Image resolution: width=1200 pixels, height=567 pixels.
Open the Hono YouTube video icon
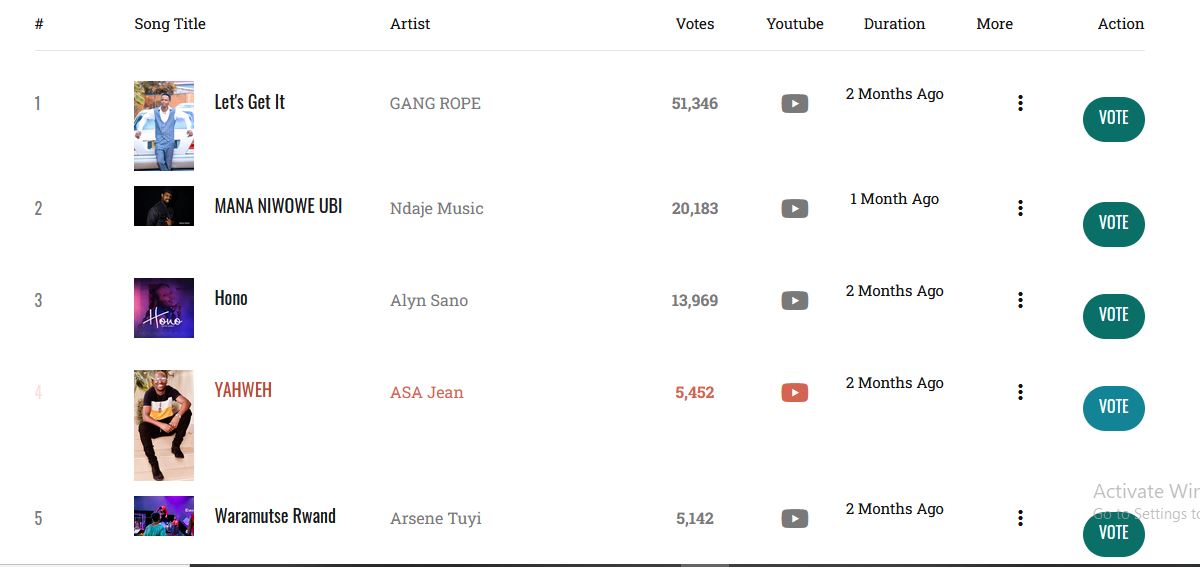[794, 300]
